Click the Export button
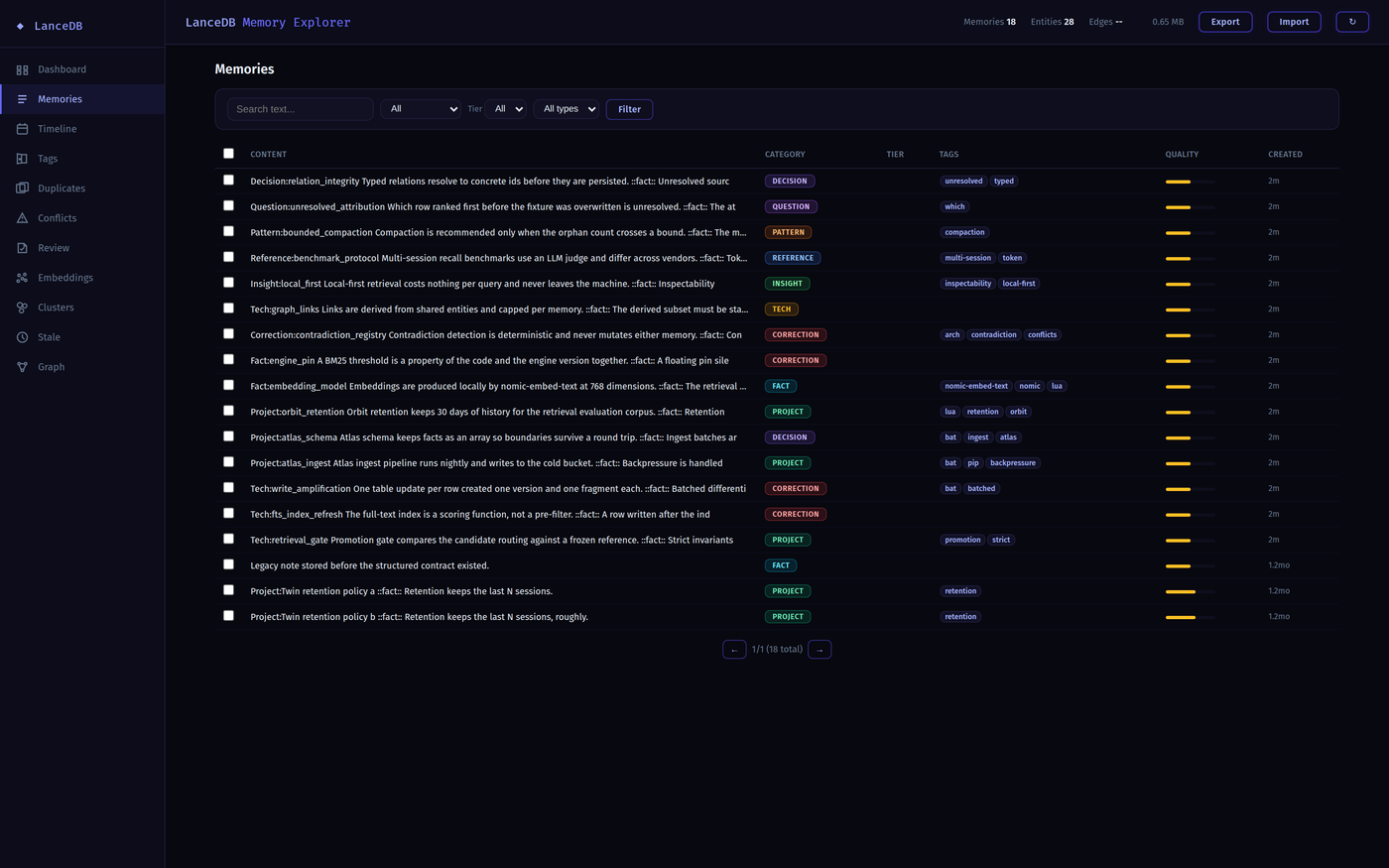 coord(1225,22)
